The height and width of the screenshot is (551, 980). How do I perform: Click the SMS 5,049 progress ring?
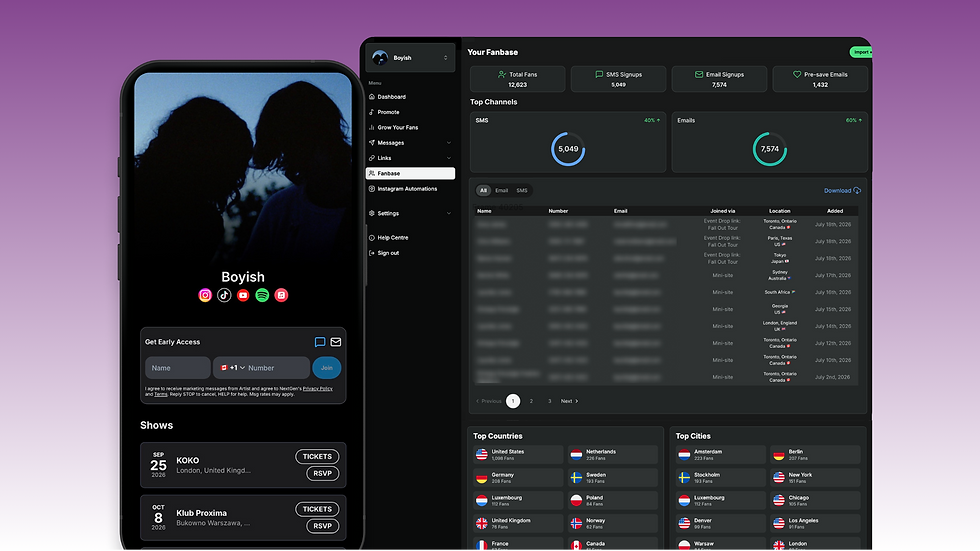pos(568,149)
